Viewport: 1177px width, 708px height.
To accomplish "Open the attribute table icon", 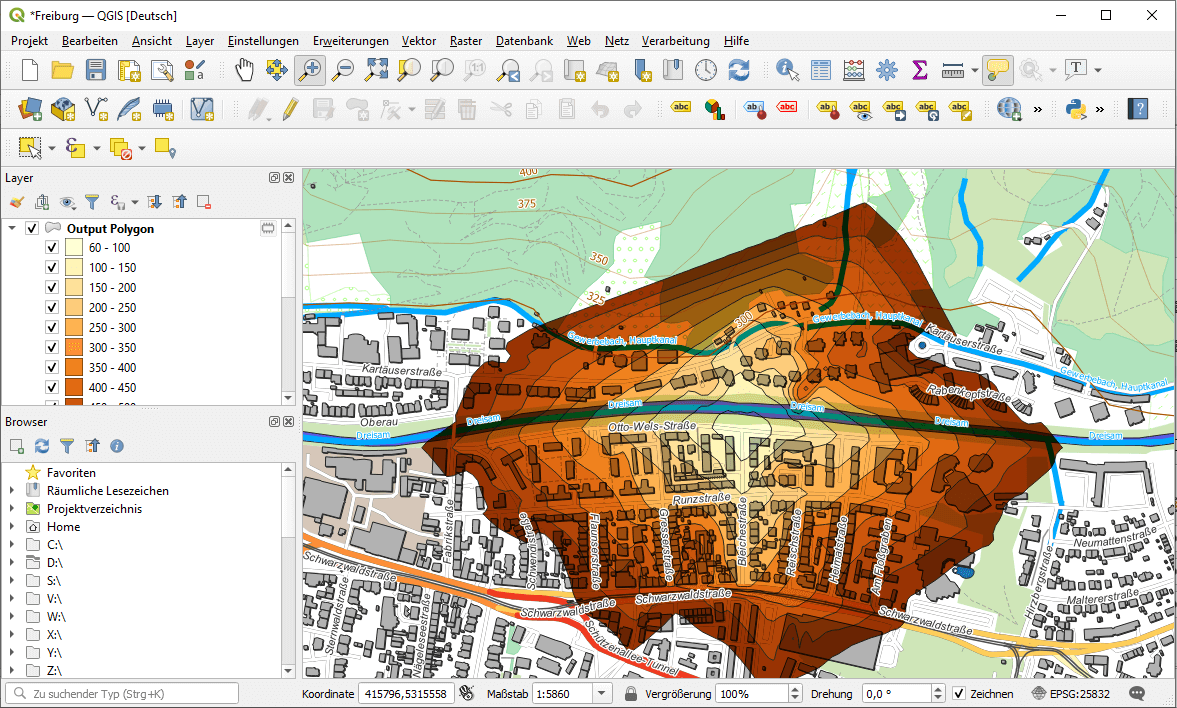I will tap(821, 70).
